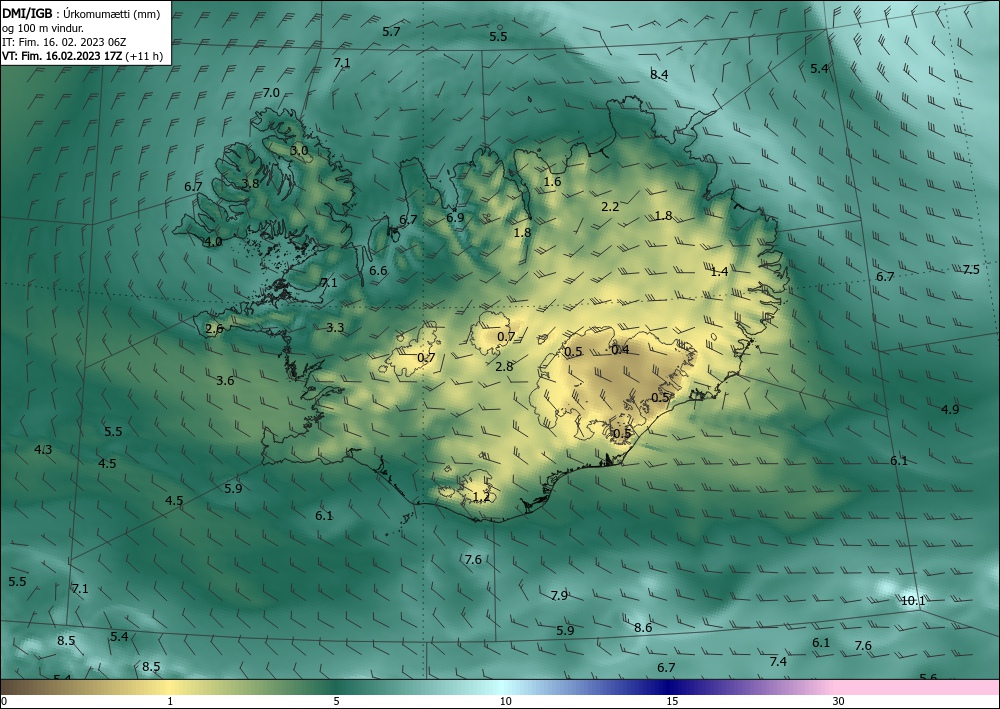Click the '1' label on the color scale

pos(170,702)
